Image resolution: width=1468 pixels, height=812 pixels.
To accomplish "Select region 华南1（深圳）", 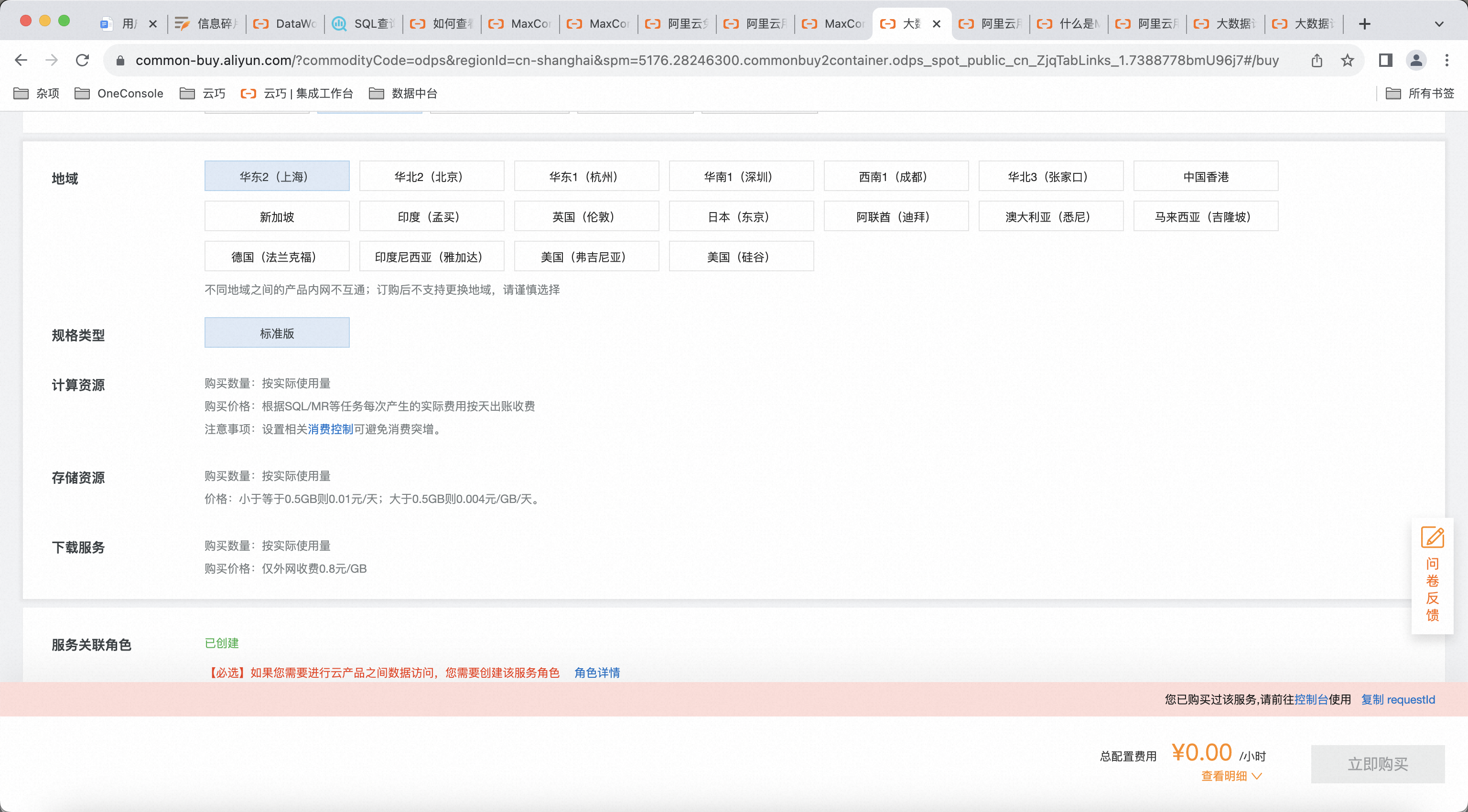I will pos(742,176).
